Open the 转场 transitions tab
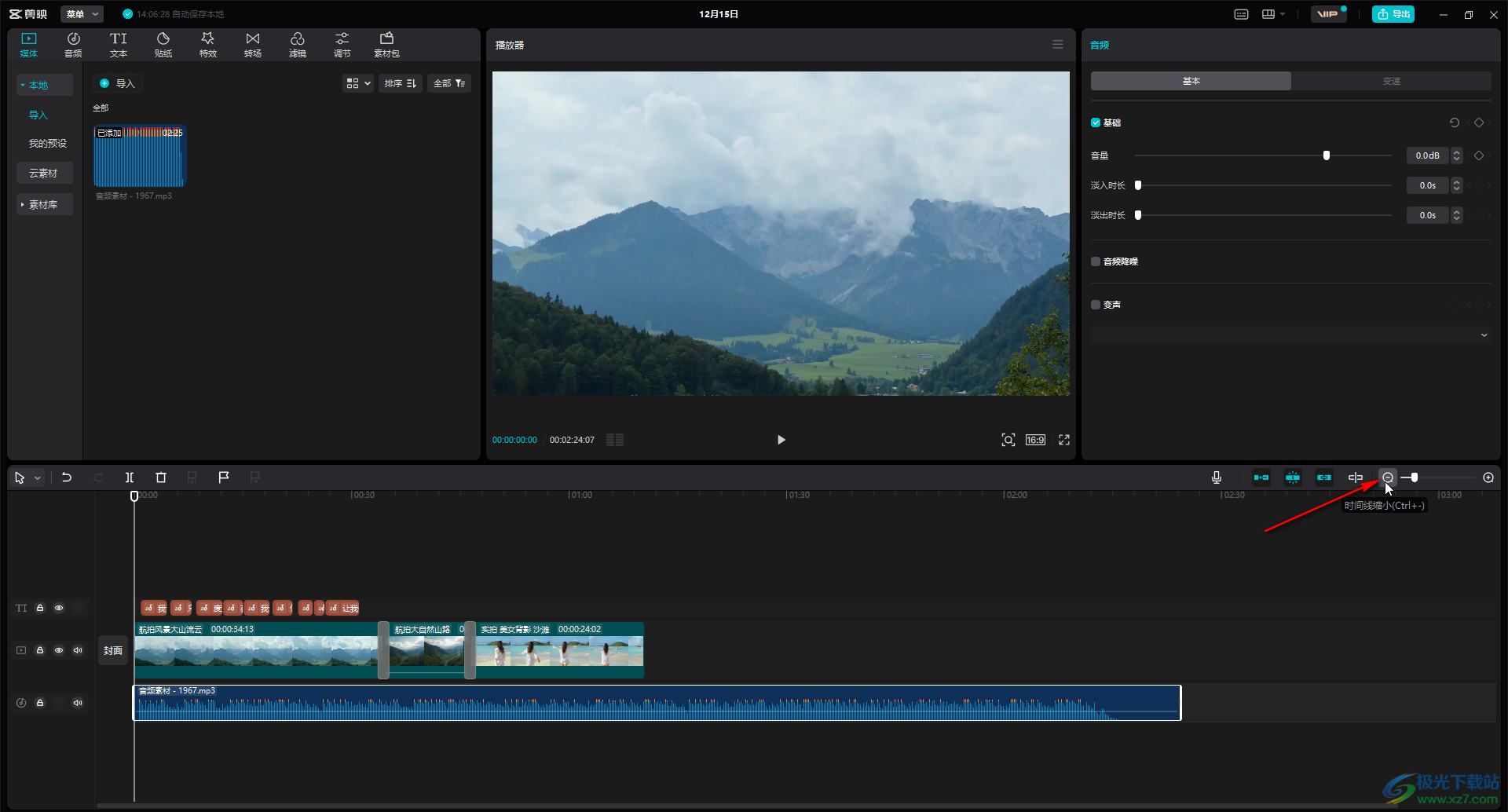This screenshot has height=812, width=1508. click(253, 45)
